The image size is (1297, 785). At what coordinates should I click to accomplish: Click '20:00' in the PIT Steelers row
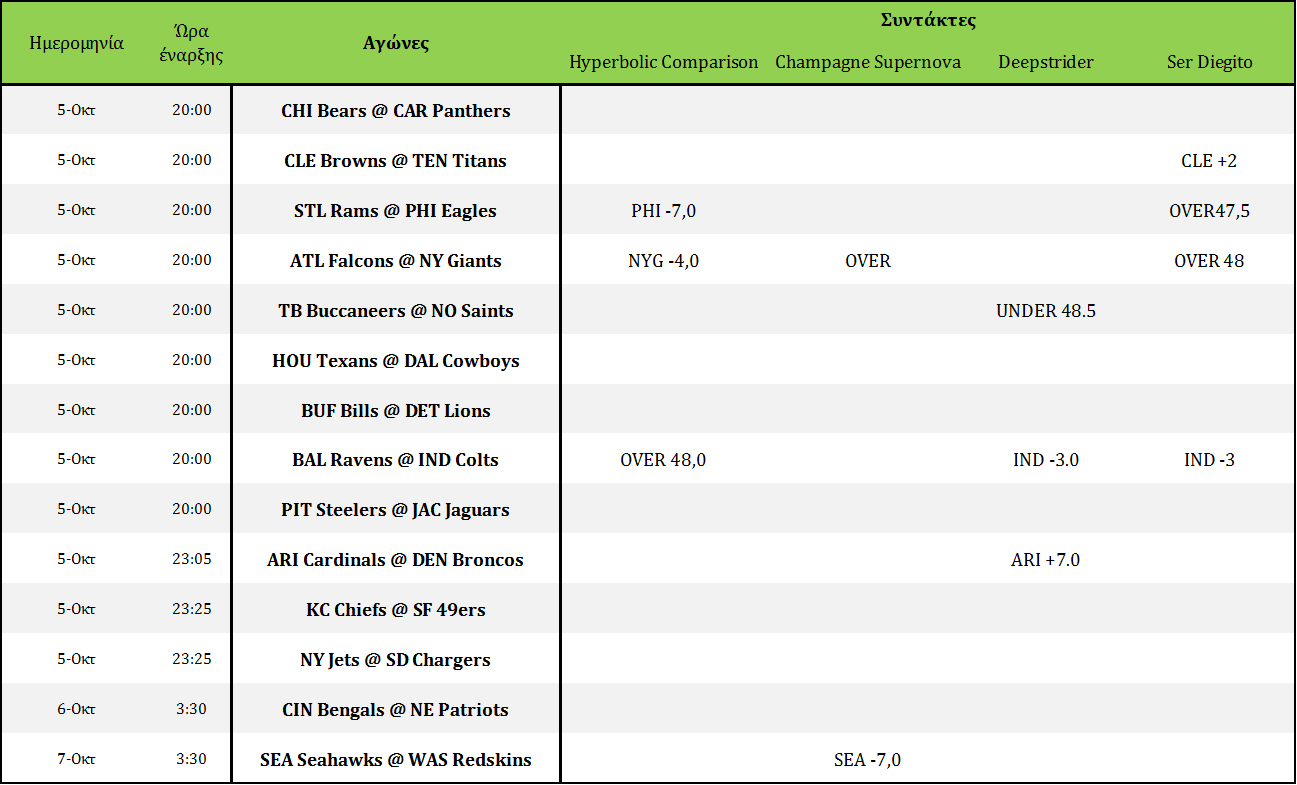192,509
